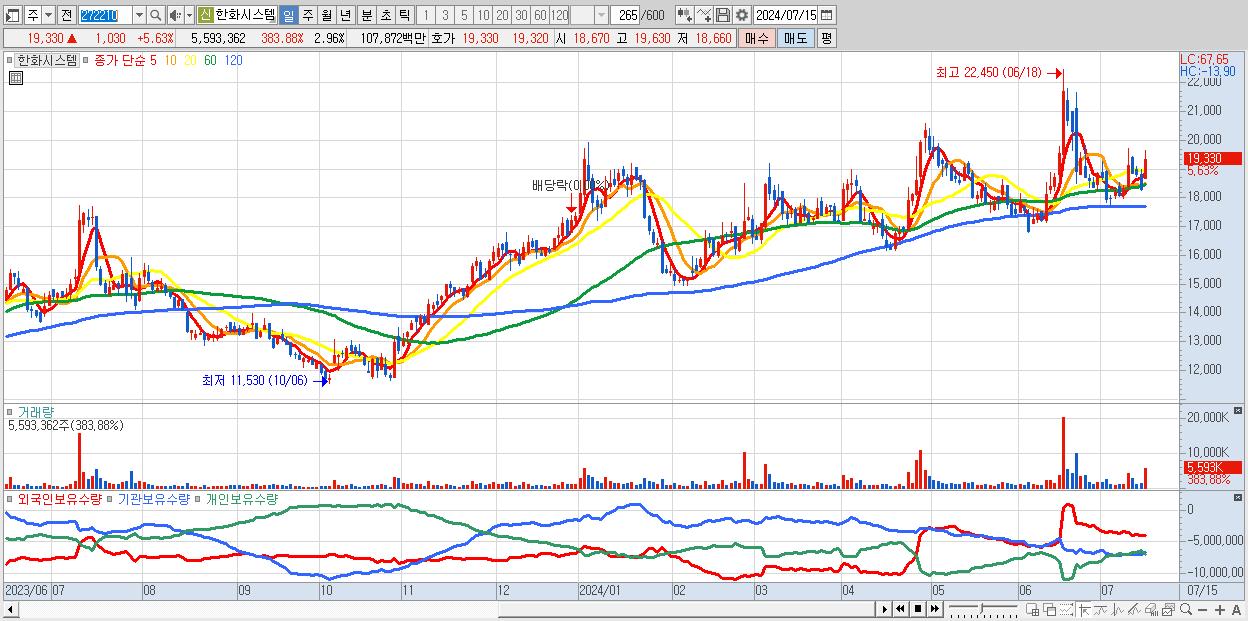The width and height of the screenshot is (1248, 621).
Task: Select the 120 interval button
Action: coord(560,15)
